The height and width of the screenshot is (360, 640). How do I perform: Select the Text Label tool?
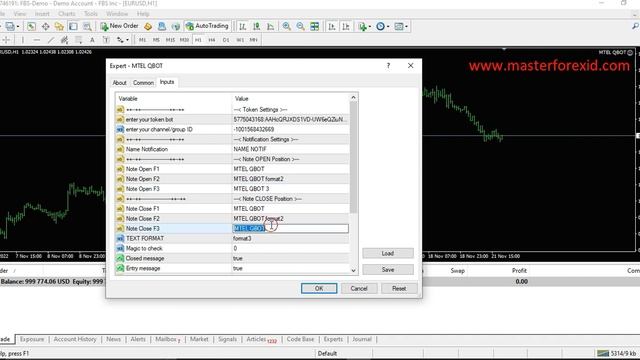(106, 40)
